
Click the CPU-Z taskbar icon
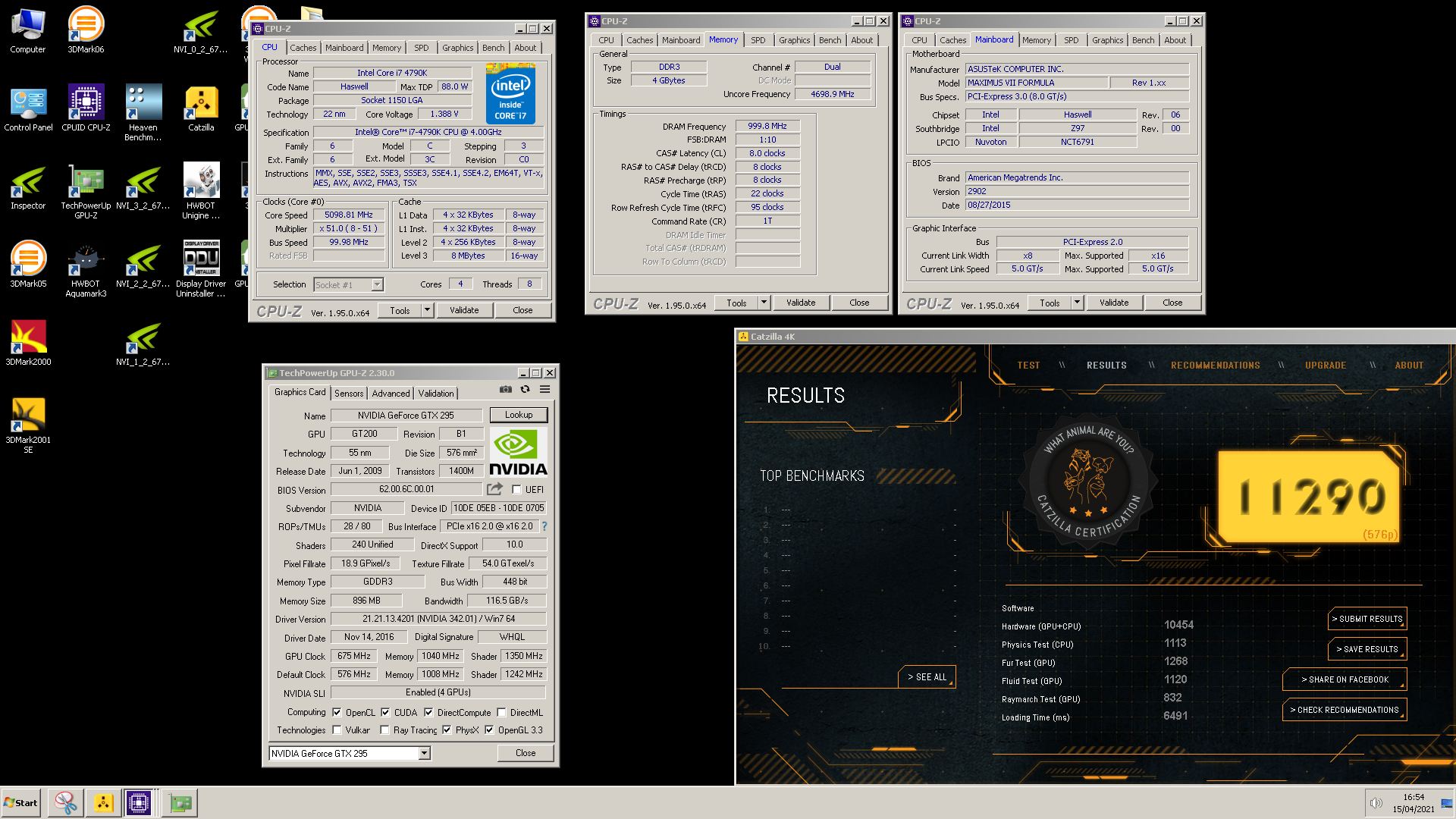tap(140, 803)
